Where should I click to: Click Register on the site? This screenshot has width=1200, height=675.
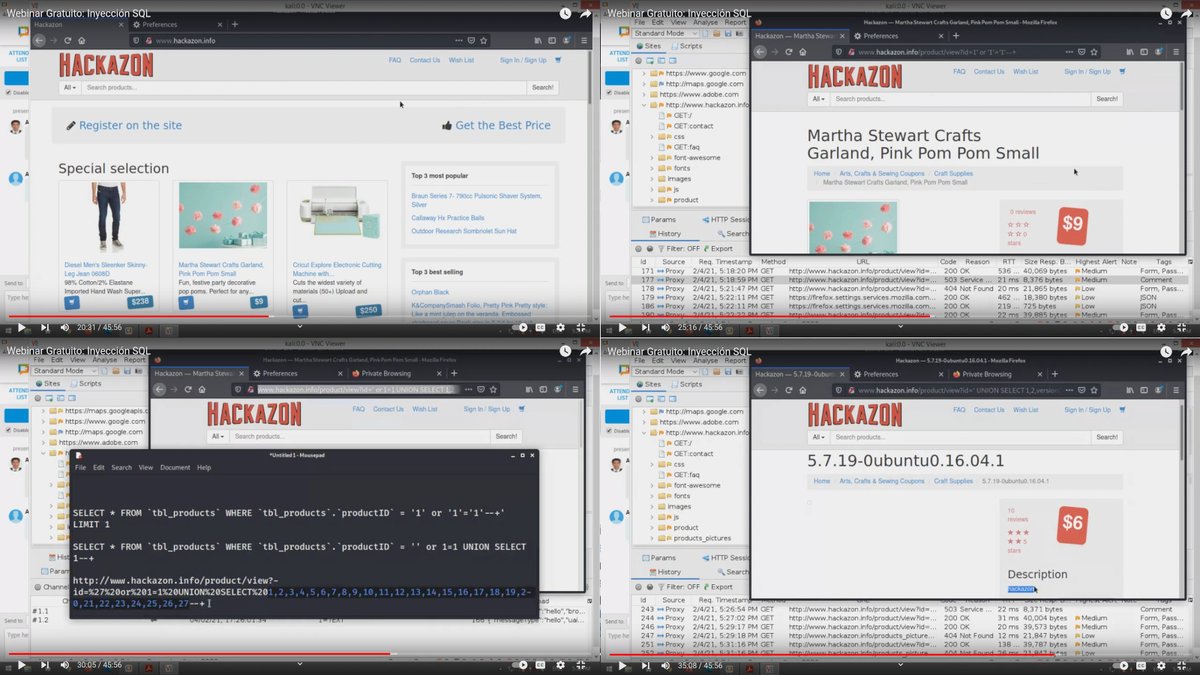click(124, 125)
